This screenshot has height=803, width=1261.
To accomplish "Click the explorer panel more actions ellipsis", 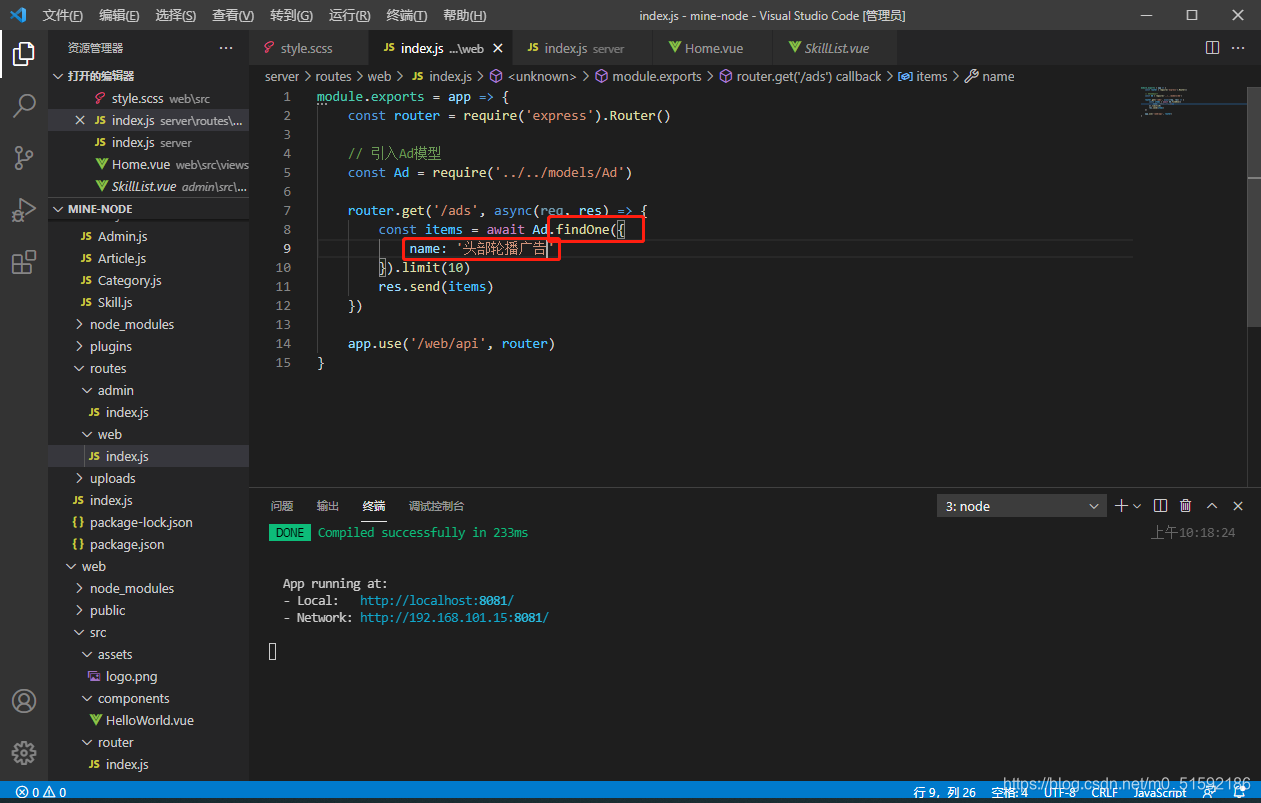I will pos(226,48).
